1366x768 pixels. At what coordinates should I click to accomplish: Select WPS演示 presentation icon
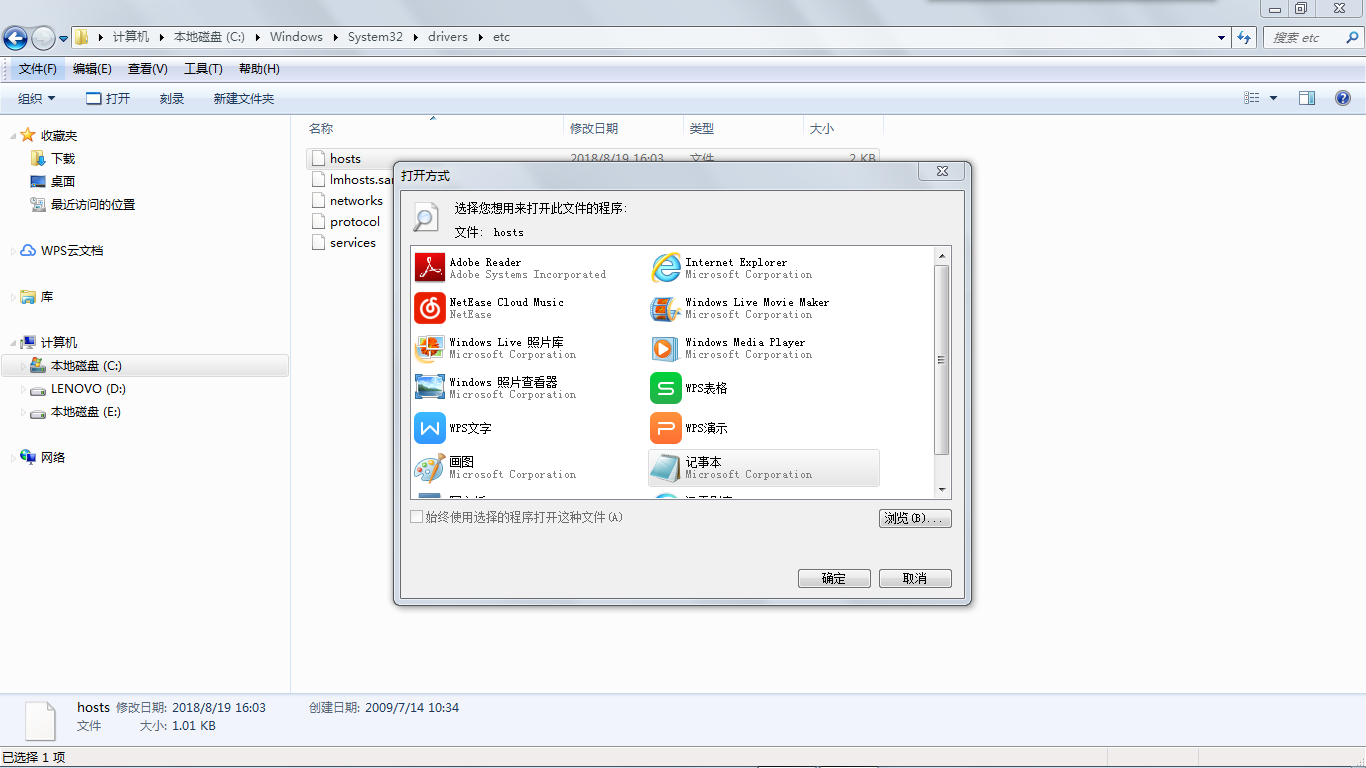click(666, 428)
